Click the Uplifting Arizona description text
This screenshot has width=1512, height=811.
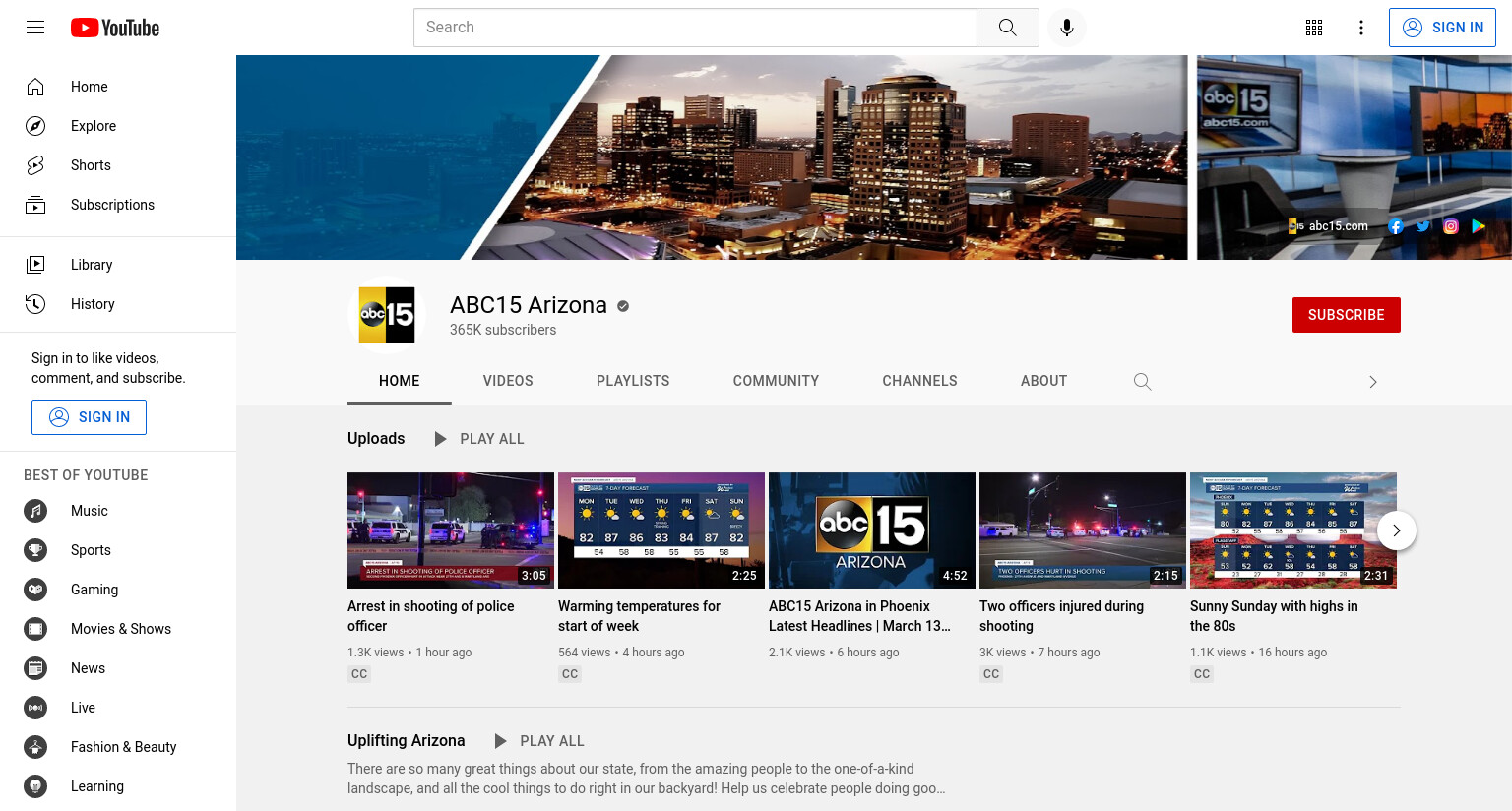pyautogui.click(x=646, y=779)
